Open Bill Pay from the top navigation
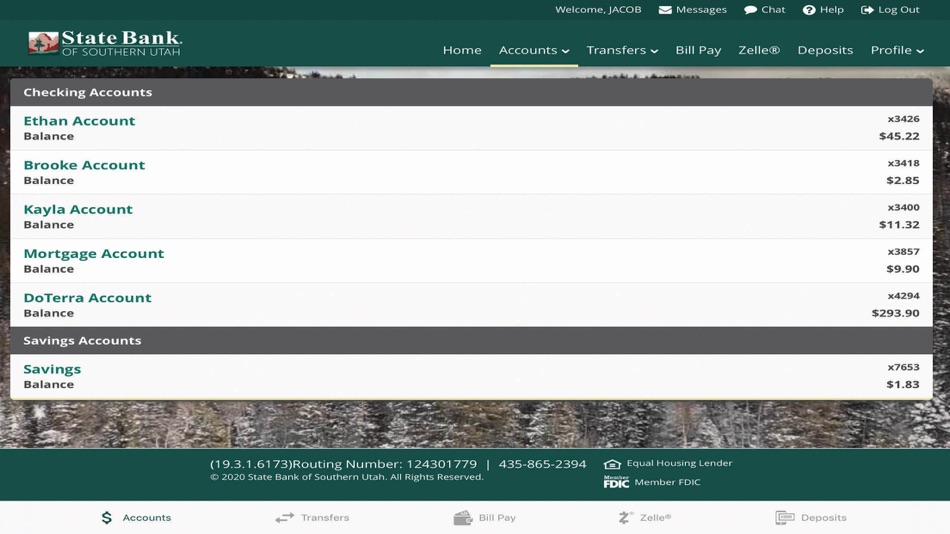The width and height of the screenshot is (950, 534). pyautogui.click(x=699, y=50)
